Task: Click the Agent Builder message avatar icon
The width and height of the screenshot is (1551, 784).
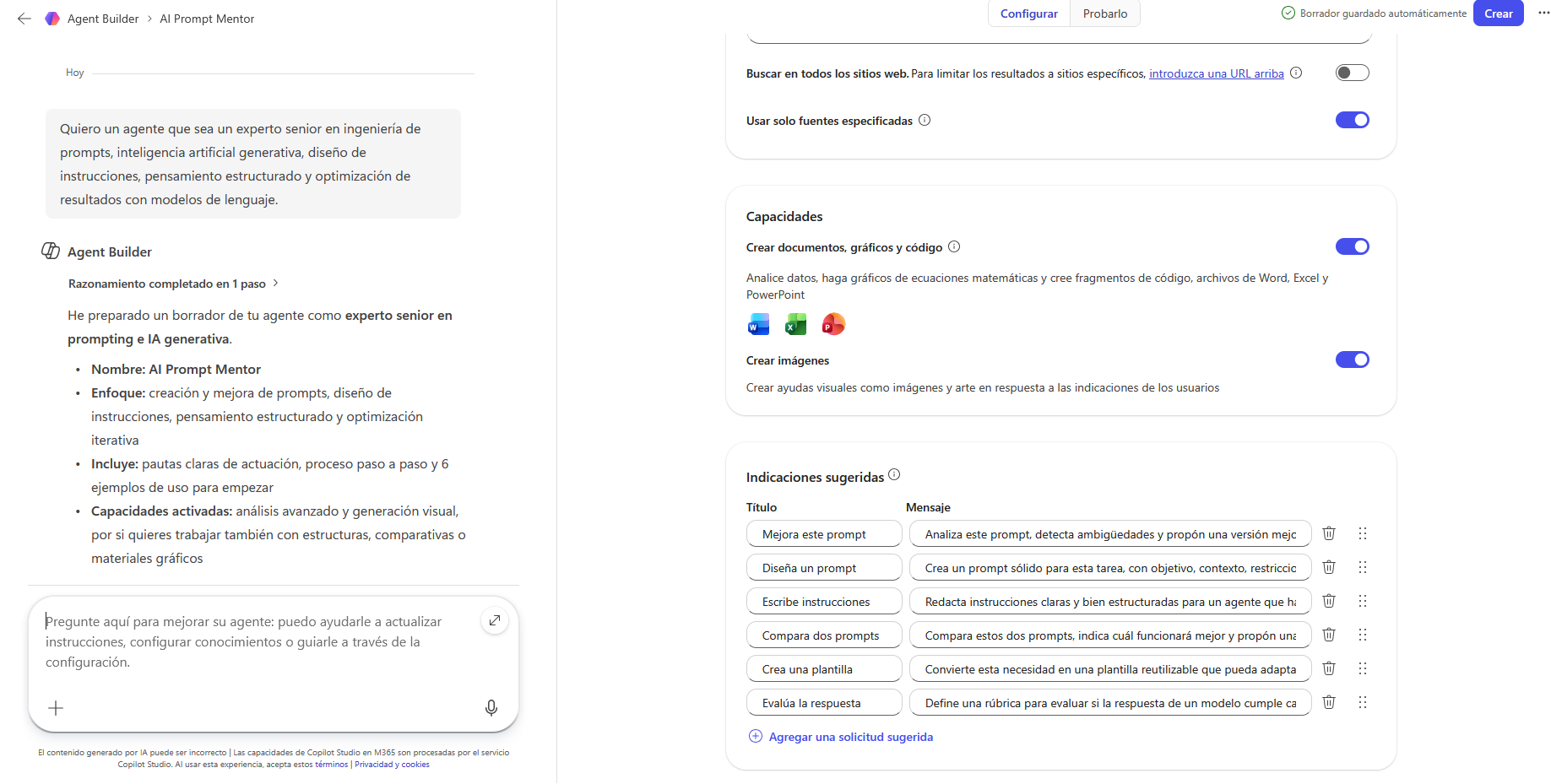Action: [51, 251]
